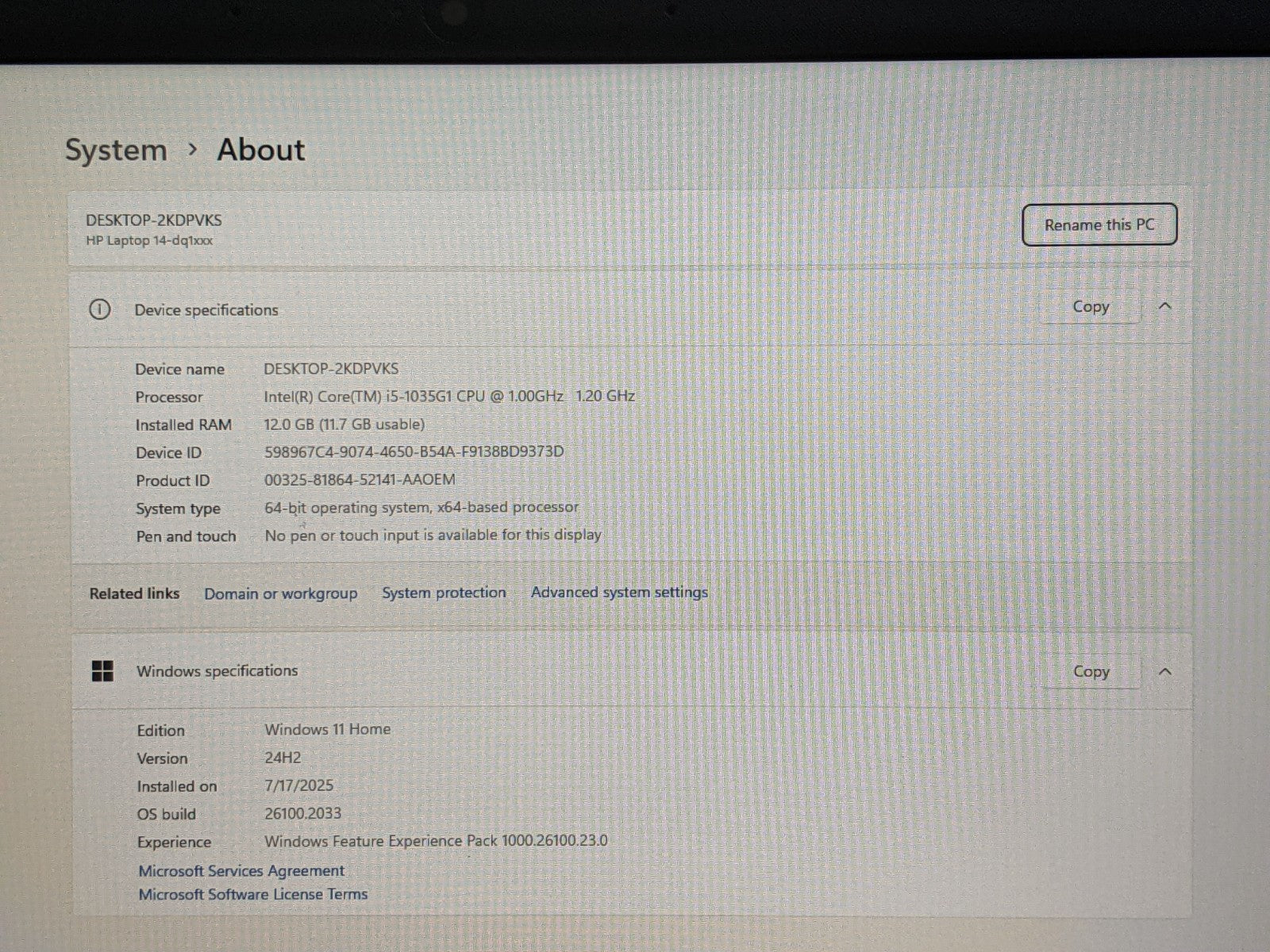The image size is (1270, 952).
Task: Copy the Windows specifications details
Action: pos(1091,672)
